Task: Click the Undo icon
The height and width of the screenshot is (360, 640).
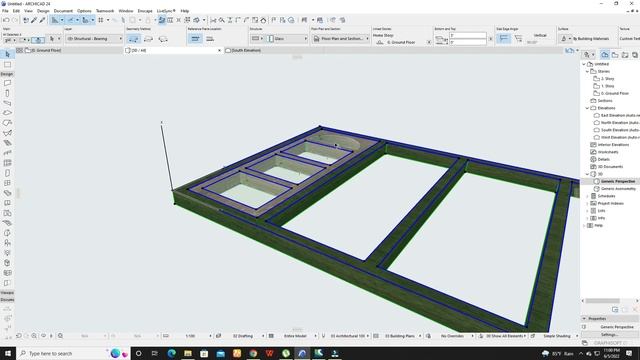Action: [6, 20]
